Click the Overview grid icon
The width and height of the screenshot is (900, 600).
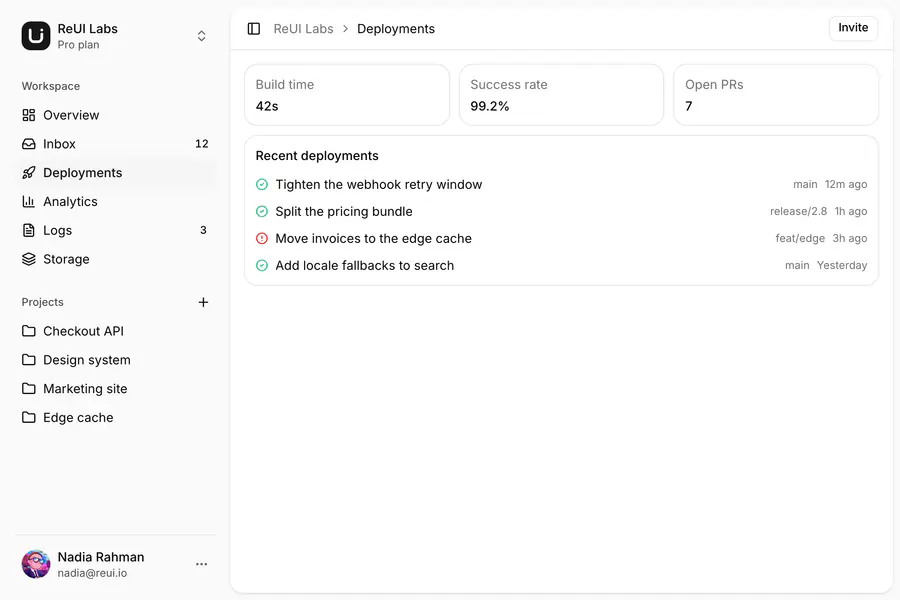pyautogui.click(x=29, y=115)
